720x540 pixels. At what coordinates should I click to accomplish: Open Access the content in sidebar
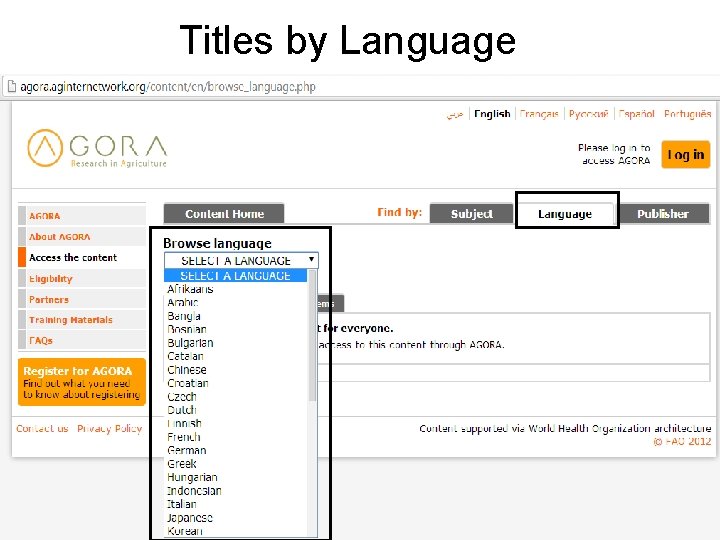(82, 257)
